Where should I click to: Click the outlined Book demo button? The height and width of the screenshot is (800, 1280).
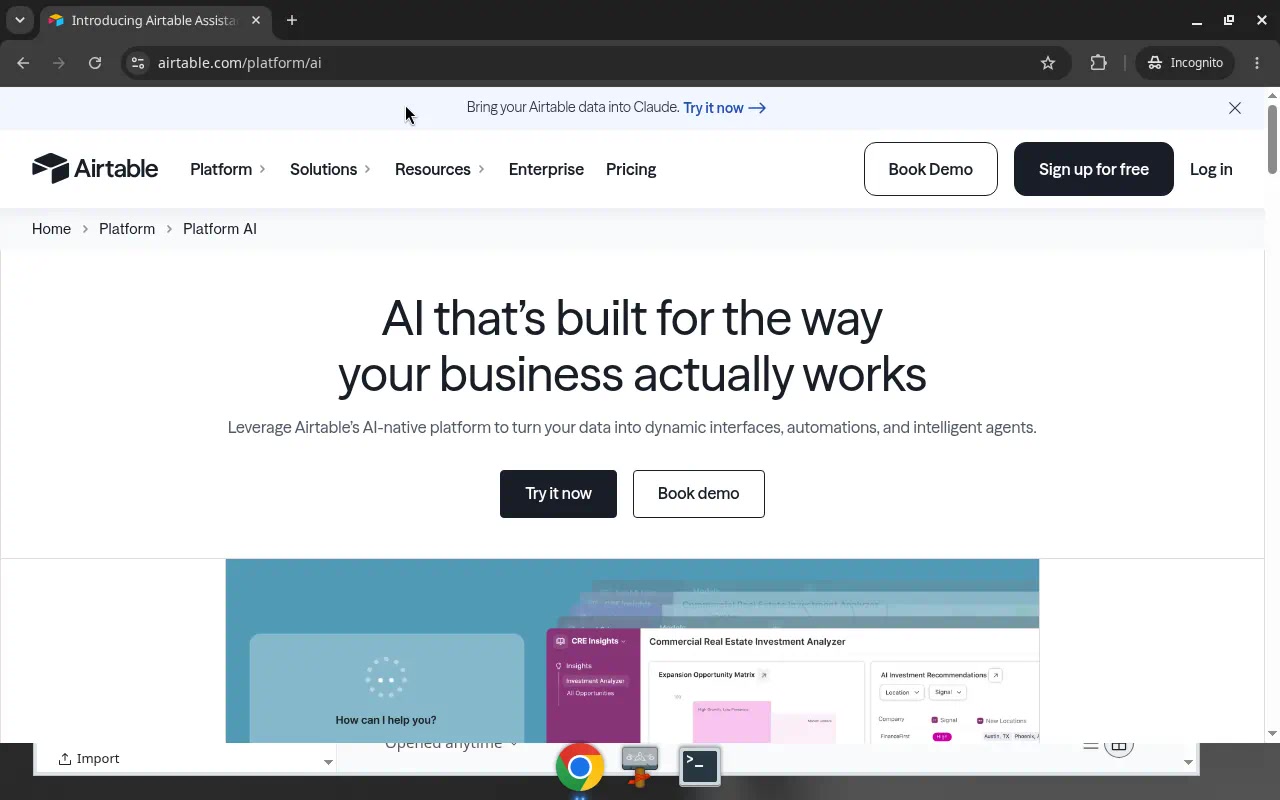(699, 494)
